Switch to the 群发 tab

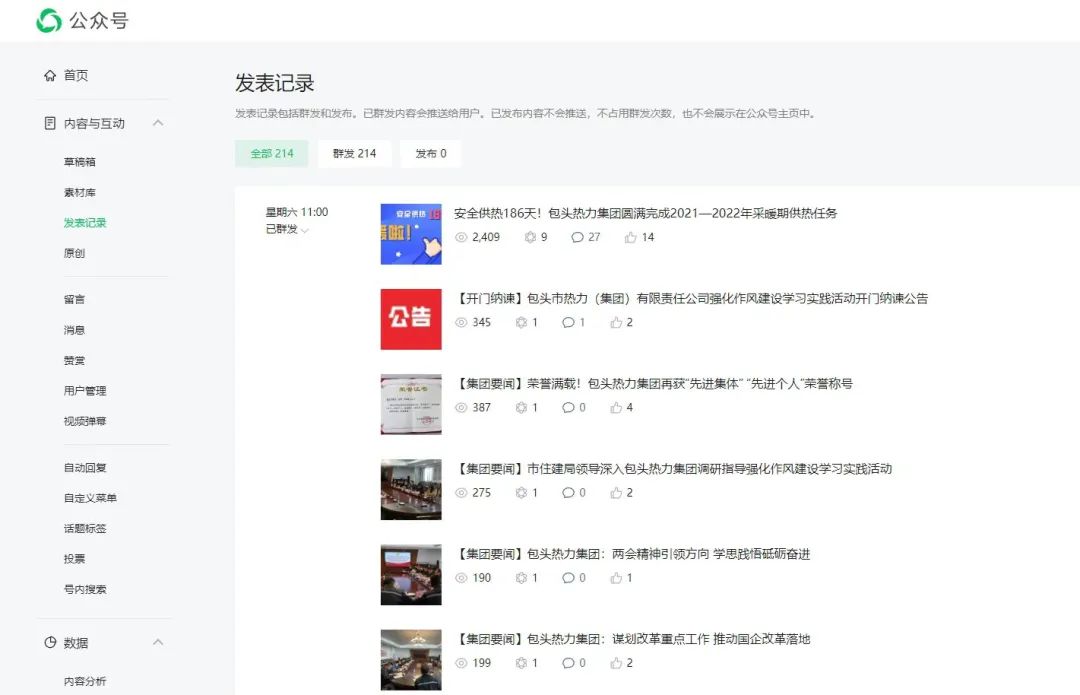point(354,153)
